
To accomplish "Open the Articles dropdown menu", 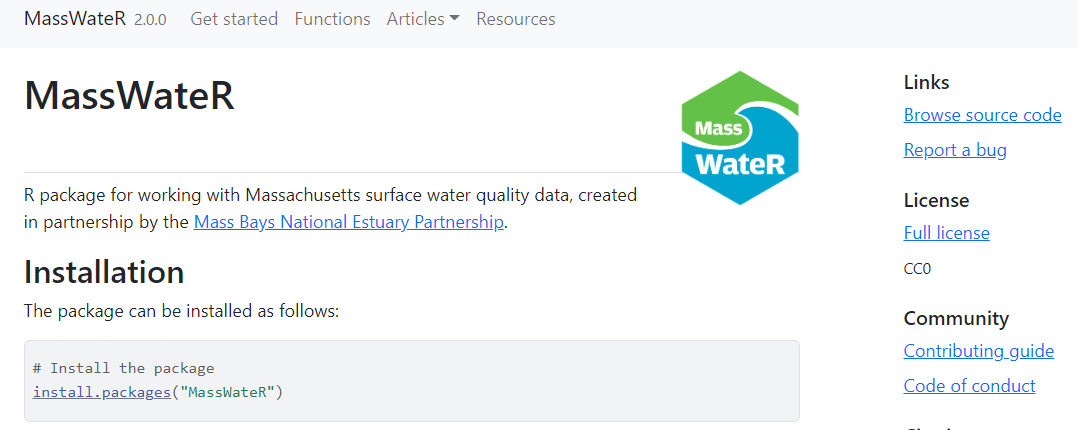I will (x=423, y=19).
